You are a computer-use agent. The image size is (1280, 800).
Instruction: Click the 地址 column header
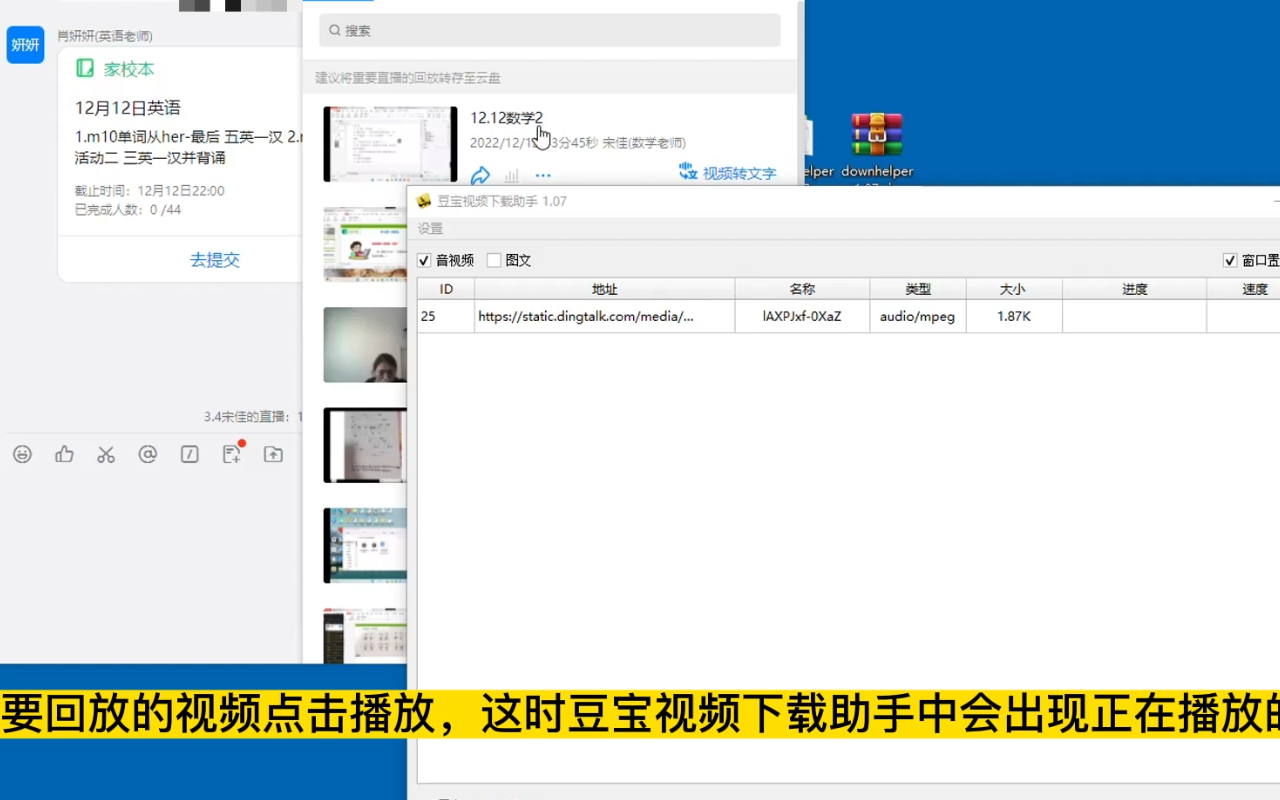tap(605, 289)
